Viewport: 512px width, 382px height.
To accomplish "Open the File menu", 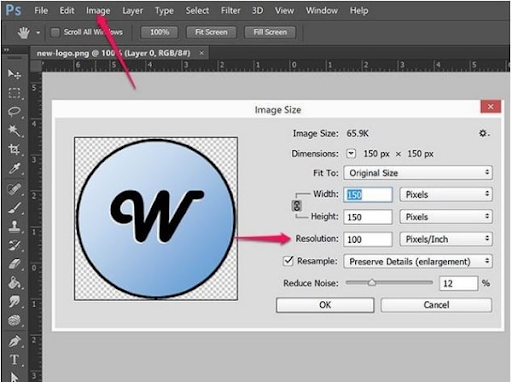I will 41,11.
